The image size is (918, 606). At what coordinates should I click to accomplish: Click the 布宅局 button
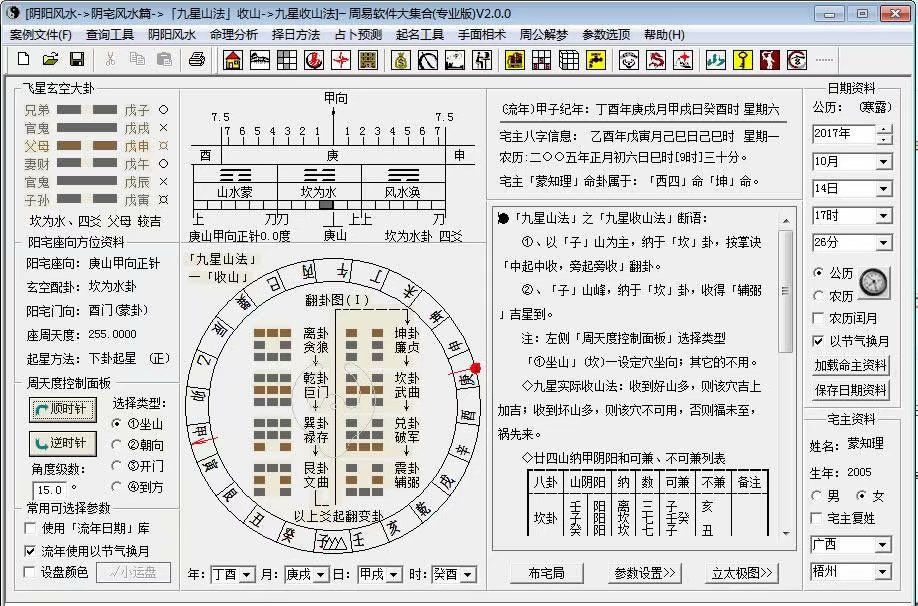(x=546, y=573)
